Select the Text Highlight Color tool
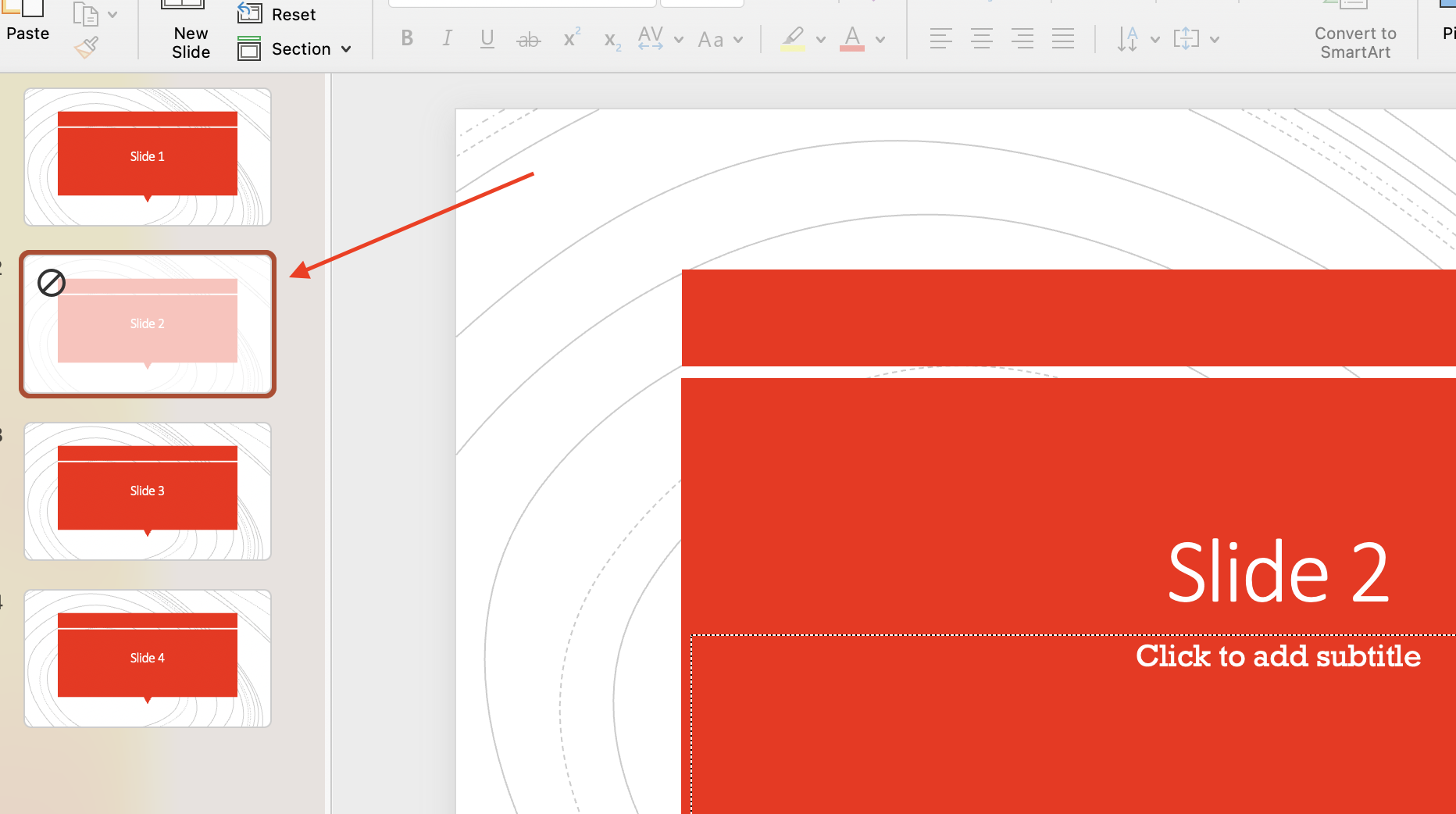This screenshot has height=814, width=1456. pyautogui.click(x=792, y=38)
